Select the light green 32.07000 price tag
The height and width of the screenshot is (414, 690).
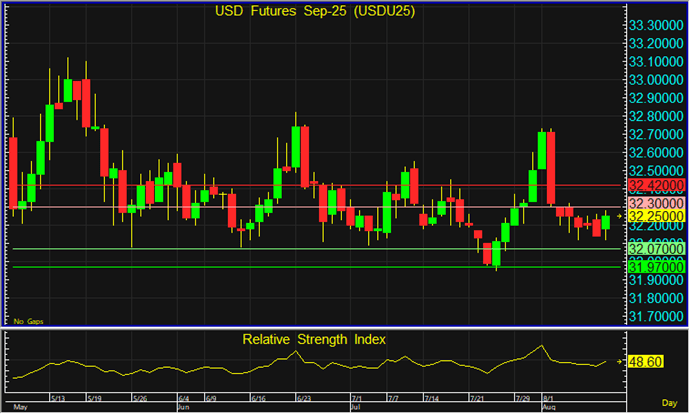click(x=656, y=248)
